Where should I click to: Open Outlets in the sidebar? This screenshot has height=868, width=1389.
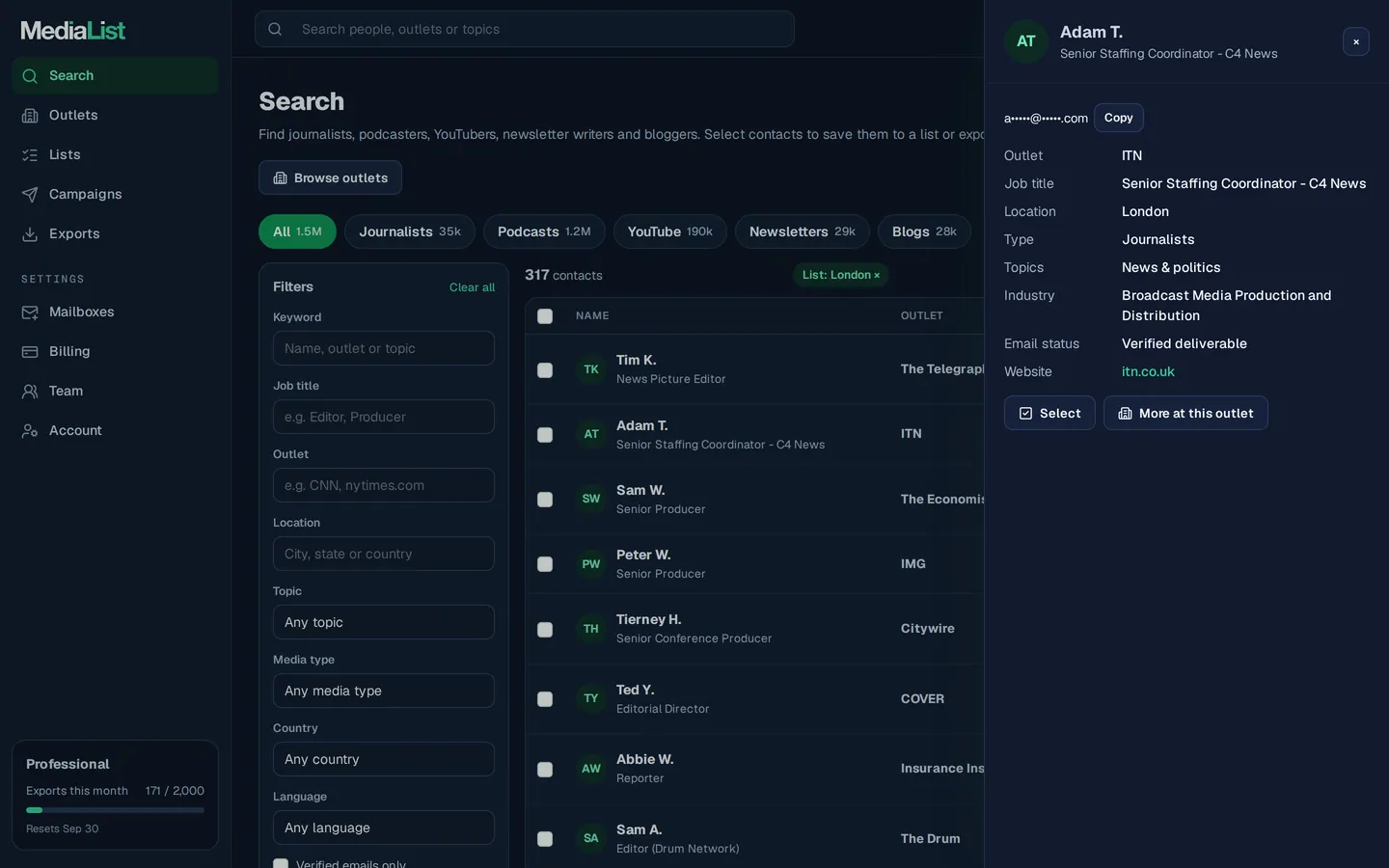[115, 115]
